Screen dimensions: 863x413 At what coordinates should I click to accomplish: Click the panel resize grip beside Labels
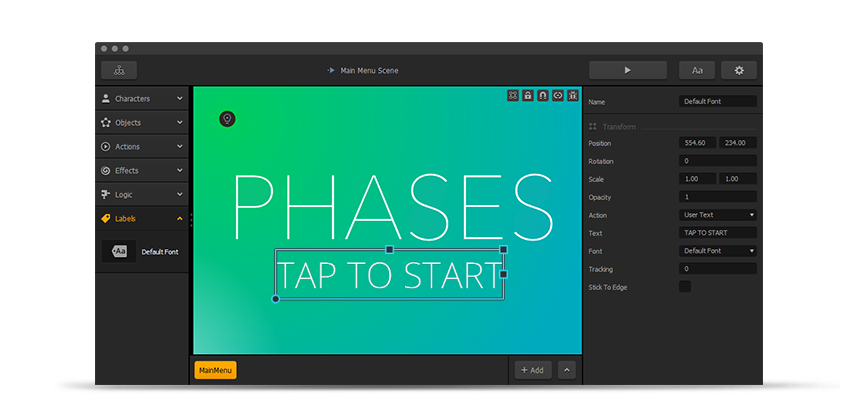[191, 220]
